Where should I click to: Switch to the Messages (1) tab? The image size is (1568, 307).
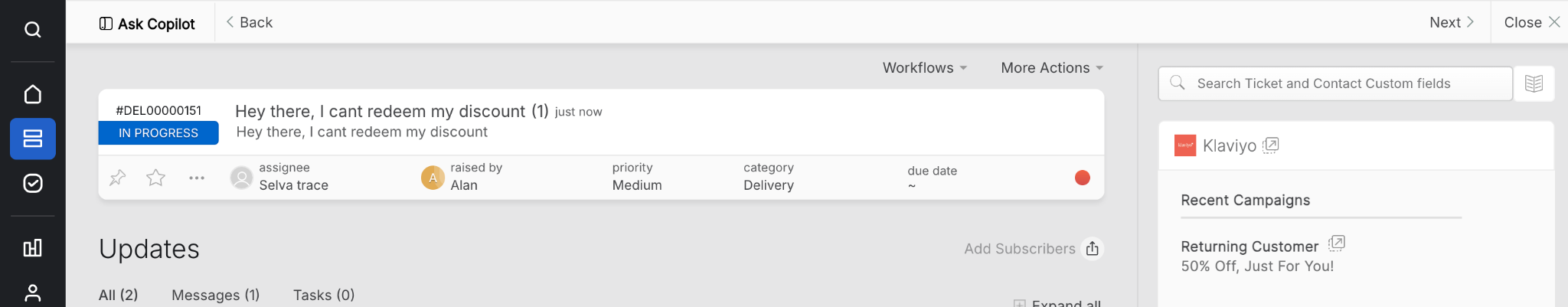[215, 295]
